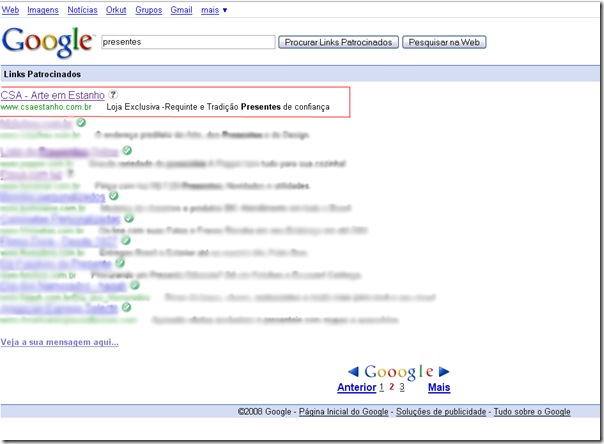The image size is (604, 444).
Task: Click the Google logo
Action: point(48,42)
